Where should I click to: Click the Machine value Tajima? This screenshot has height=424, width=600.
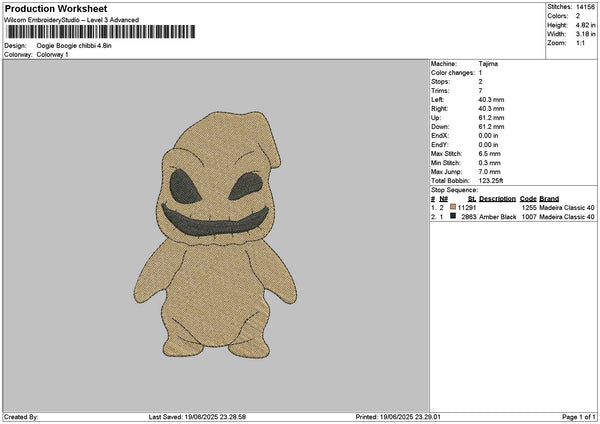[x=489, y=64]
